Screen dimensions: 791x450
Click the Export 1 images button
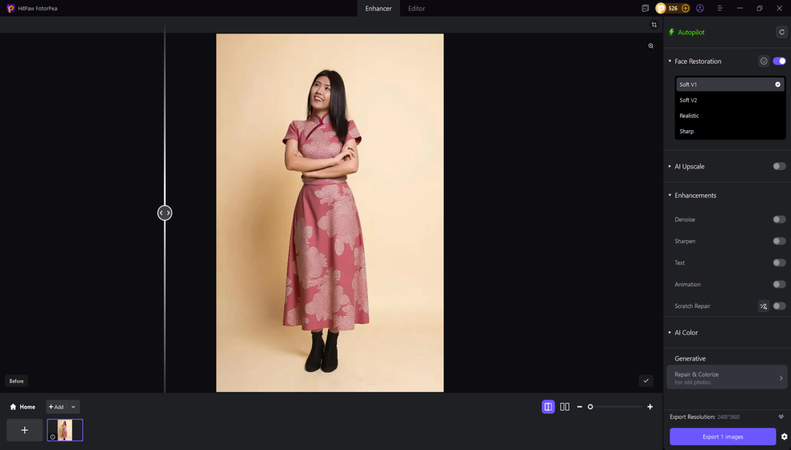[722, 437]
